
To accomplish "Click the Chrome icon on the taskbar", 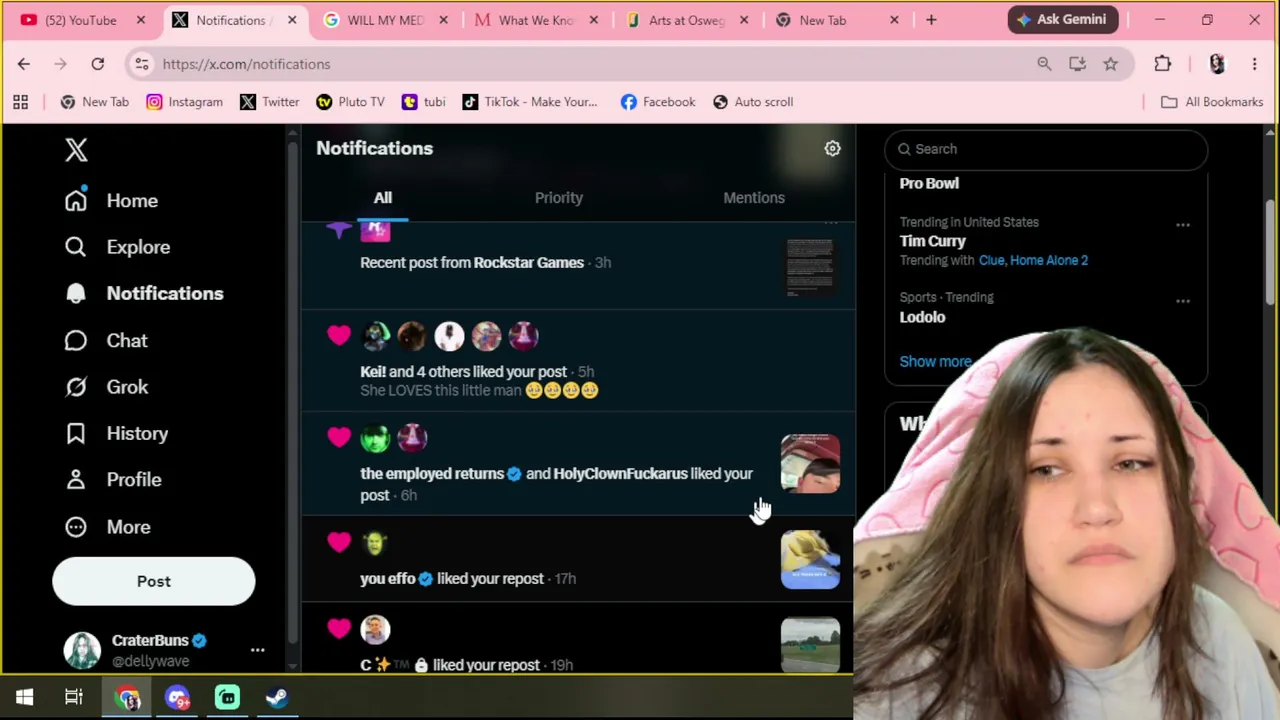I will pos(128,697).
